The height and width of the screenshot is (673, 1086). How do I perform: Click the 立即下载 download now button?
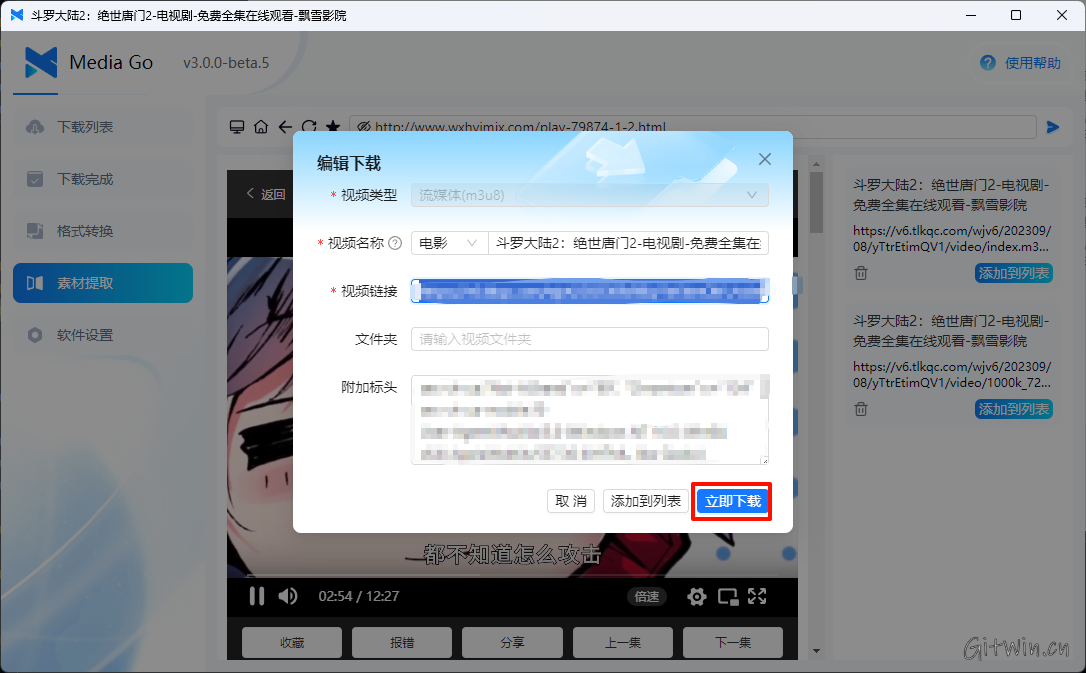(731, 501)
